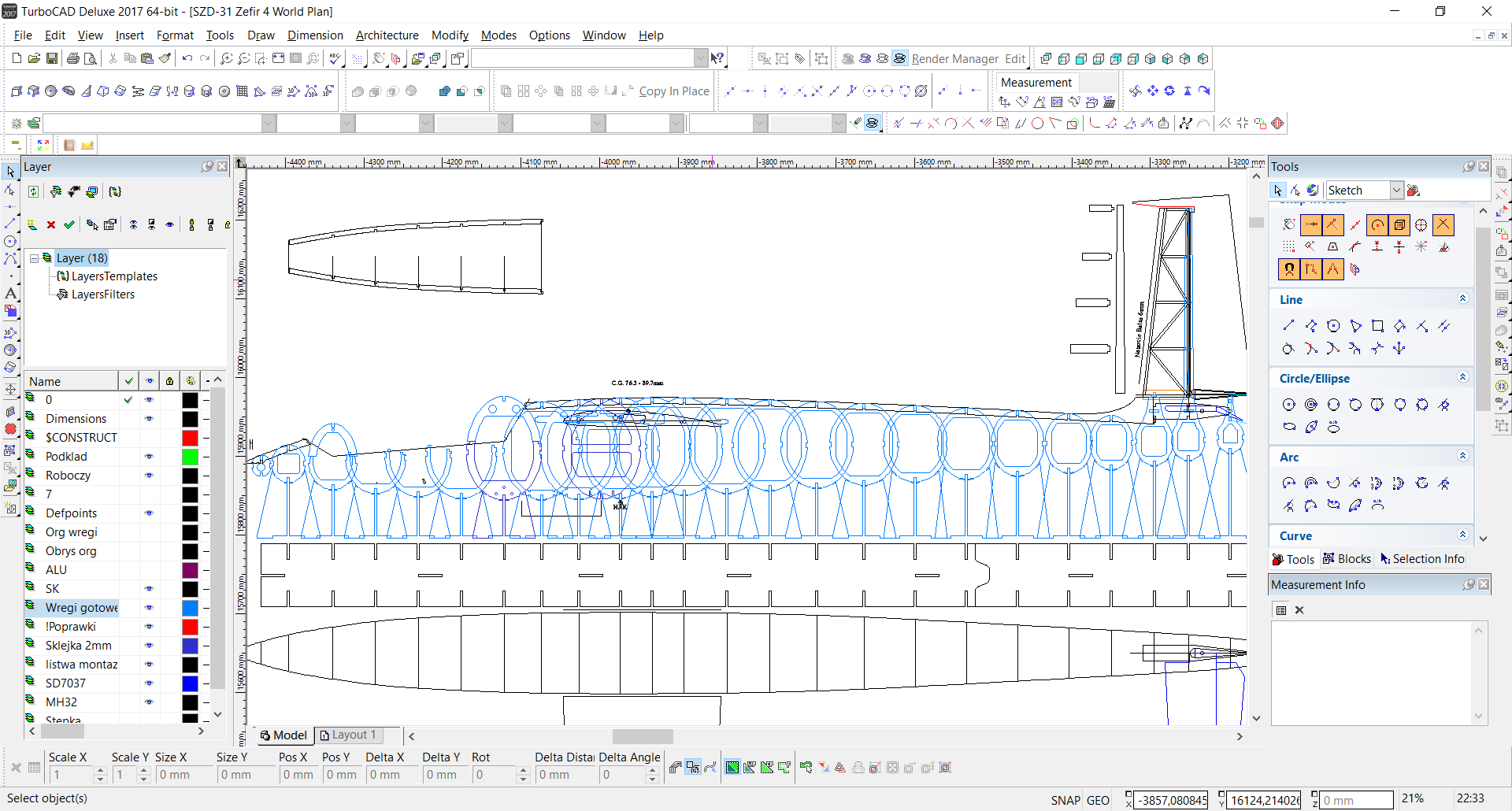
Task: Toggle visibility eye for Wregi gotowe layer
Action: (150, 608)
